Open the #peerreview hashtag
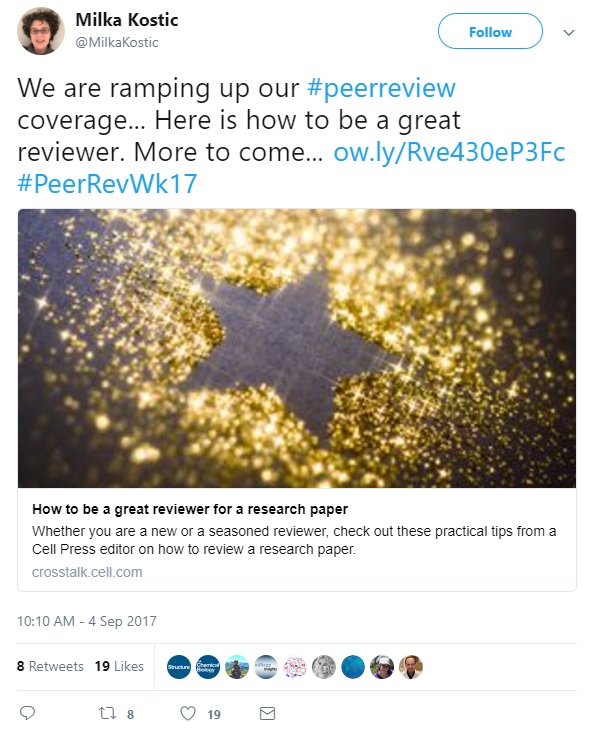This screenshot has height=733, width=600. [x=381, y=88]
